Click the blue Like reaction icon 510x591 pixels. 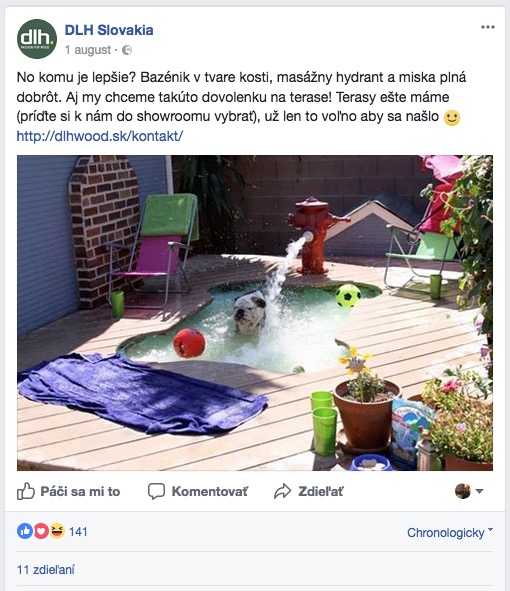(x=25, y=531)
